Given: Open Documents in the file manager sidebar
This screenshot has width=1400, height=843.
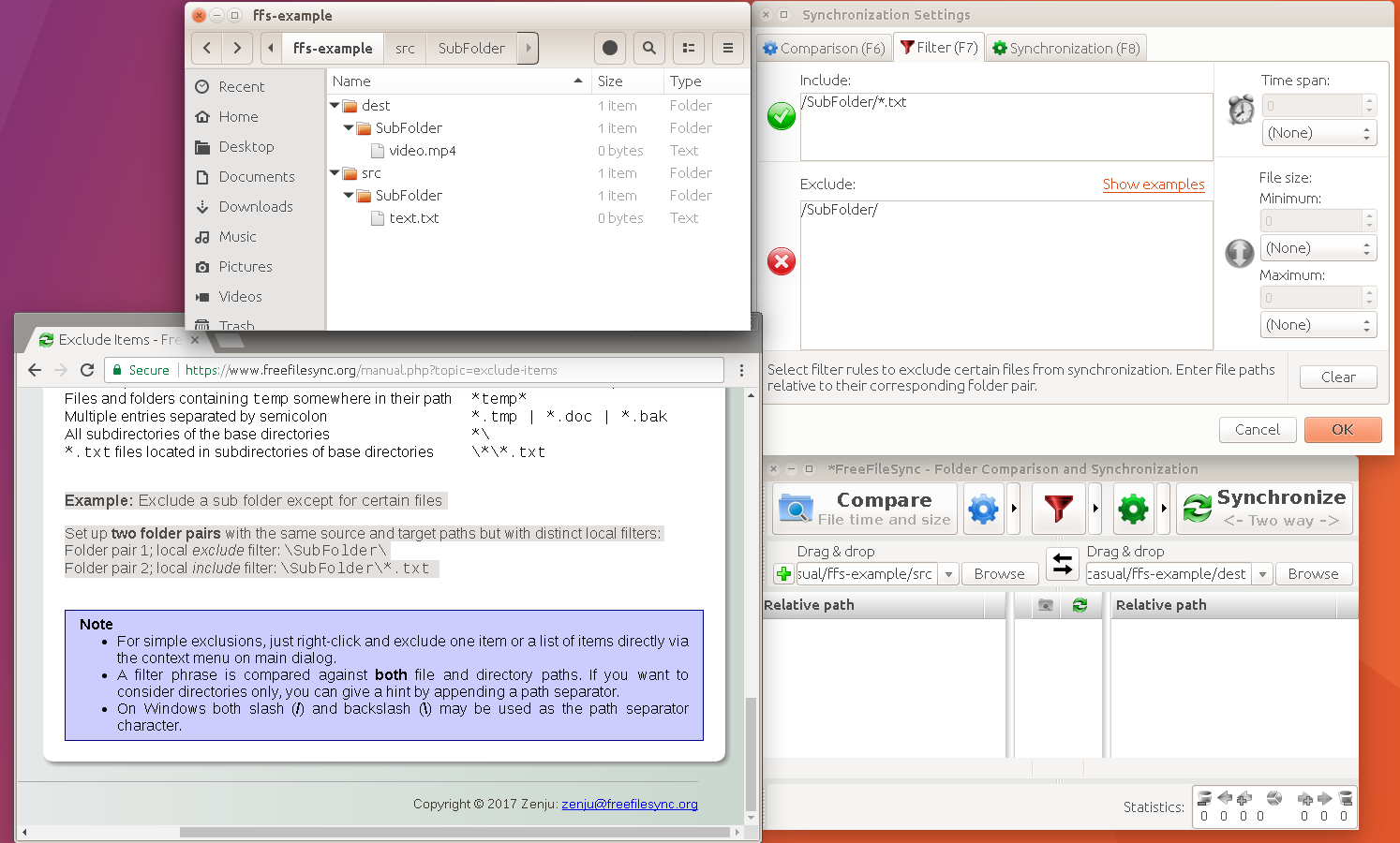Looking at the screenshot, I should click(256, 176).
